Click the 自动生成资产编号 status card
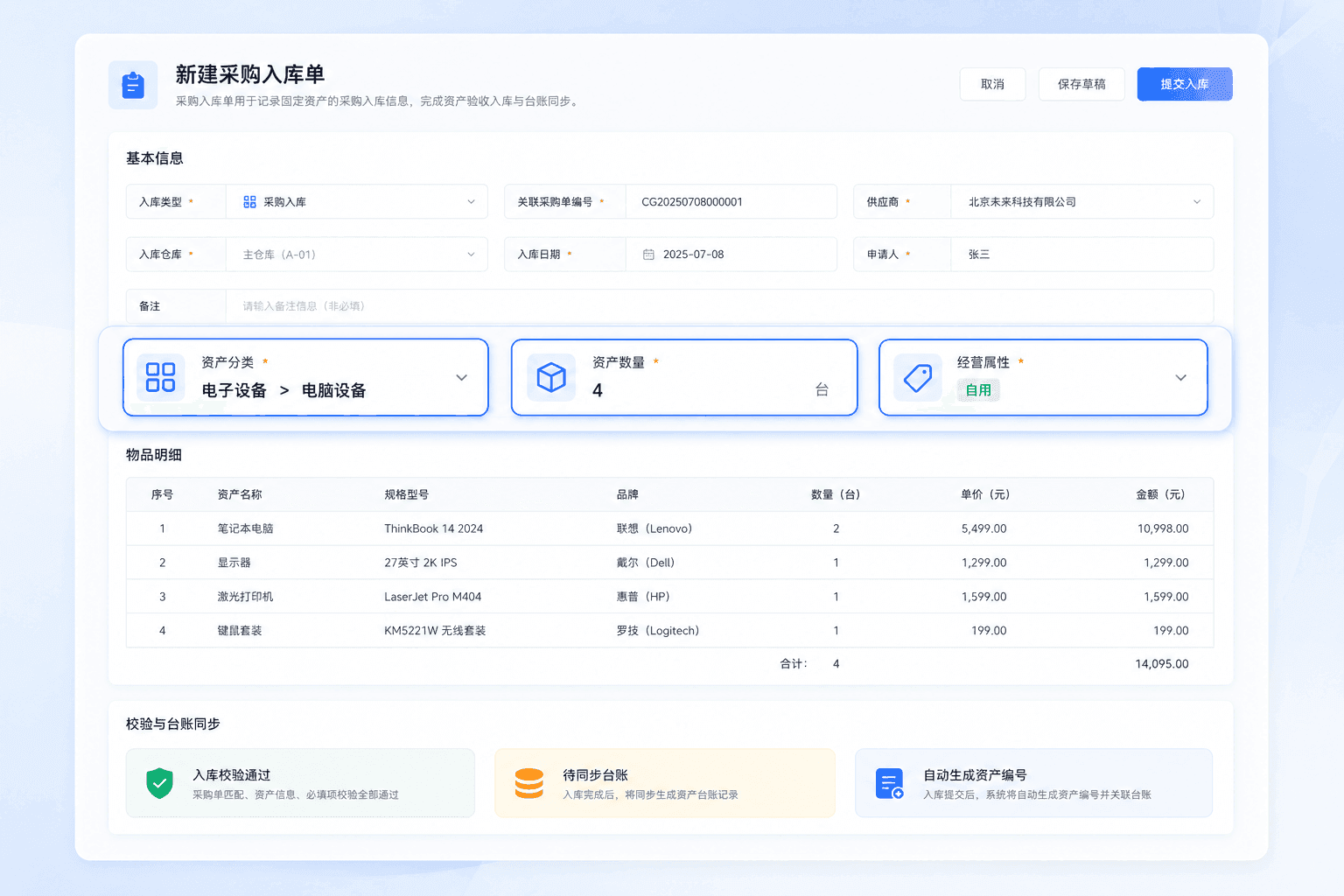Screen dimensions: 1344x896 [1033, 783]
